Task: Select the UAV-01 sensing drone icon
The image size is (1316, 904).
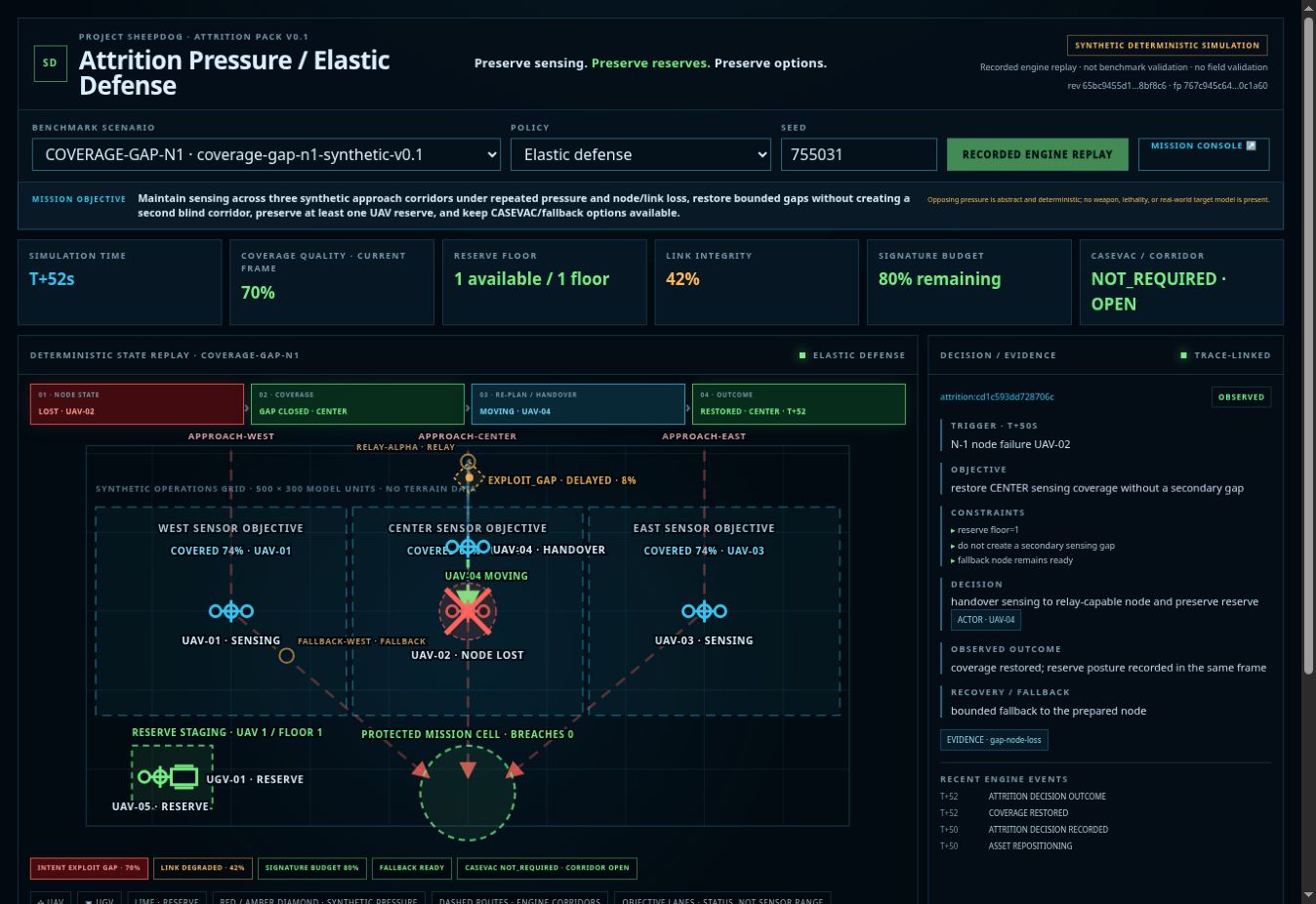Action: pos(231,611)
